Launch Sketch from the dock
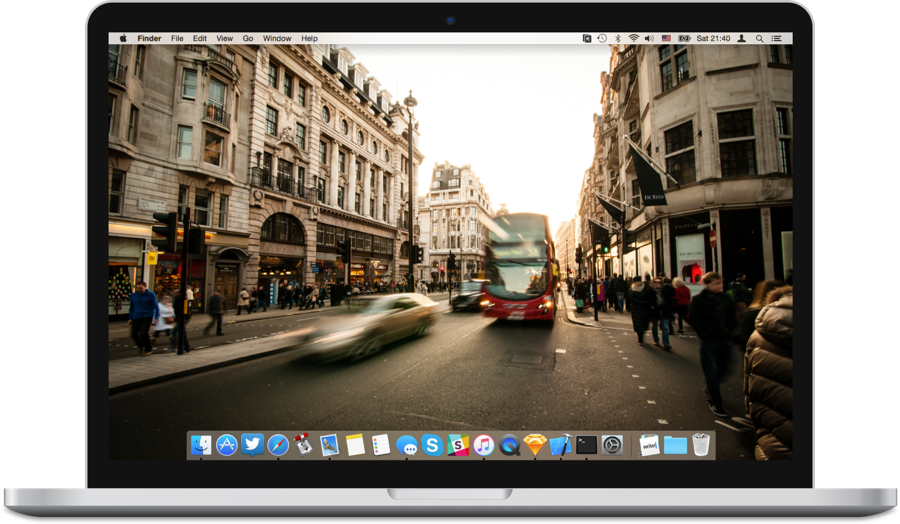The width and height of the screenshot is (900, 524). (x=535, y=445)
